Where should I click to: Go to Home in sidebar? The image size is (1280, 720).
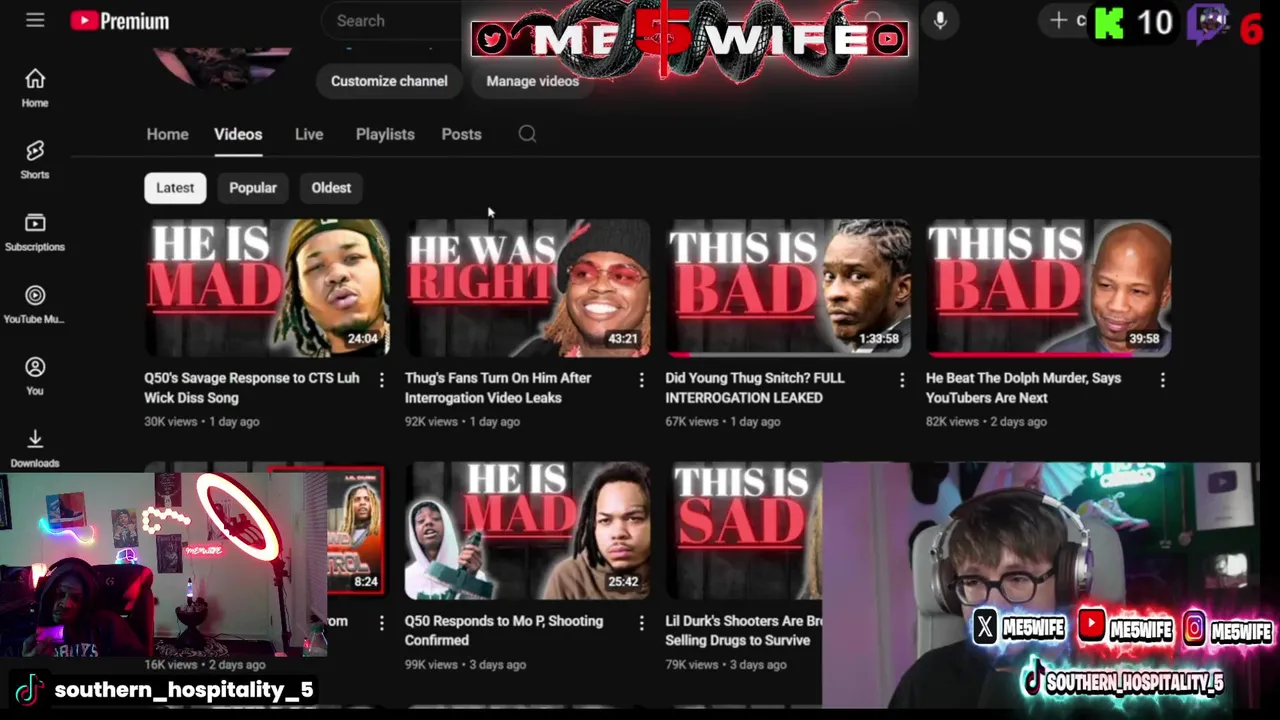pyautogui.click(x=35, y=88)
